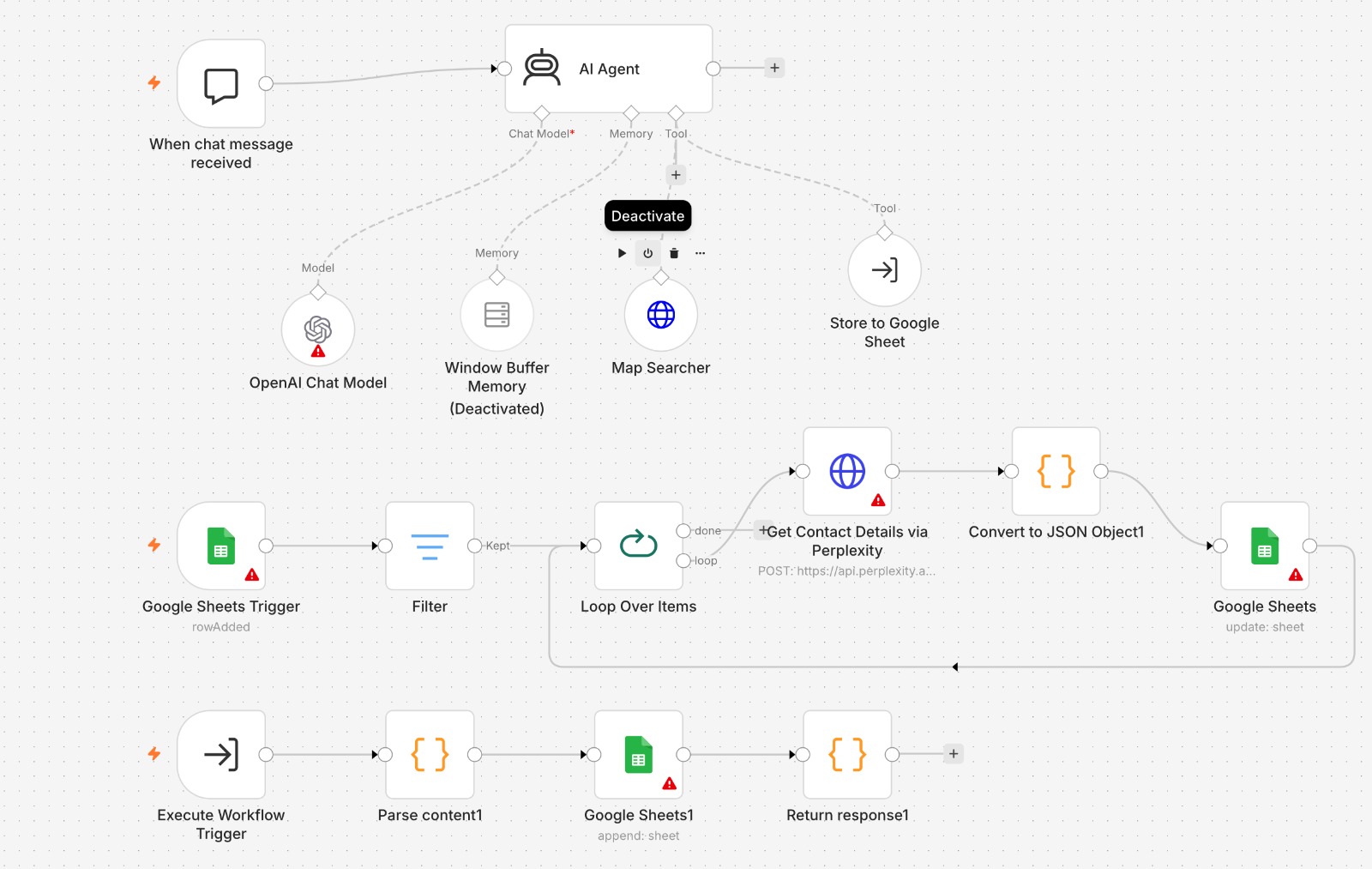
Task: Select the Parse content1 node
Action: pyautogui.click(x=430, y=755)
